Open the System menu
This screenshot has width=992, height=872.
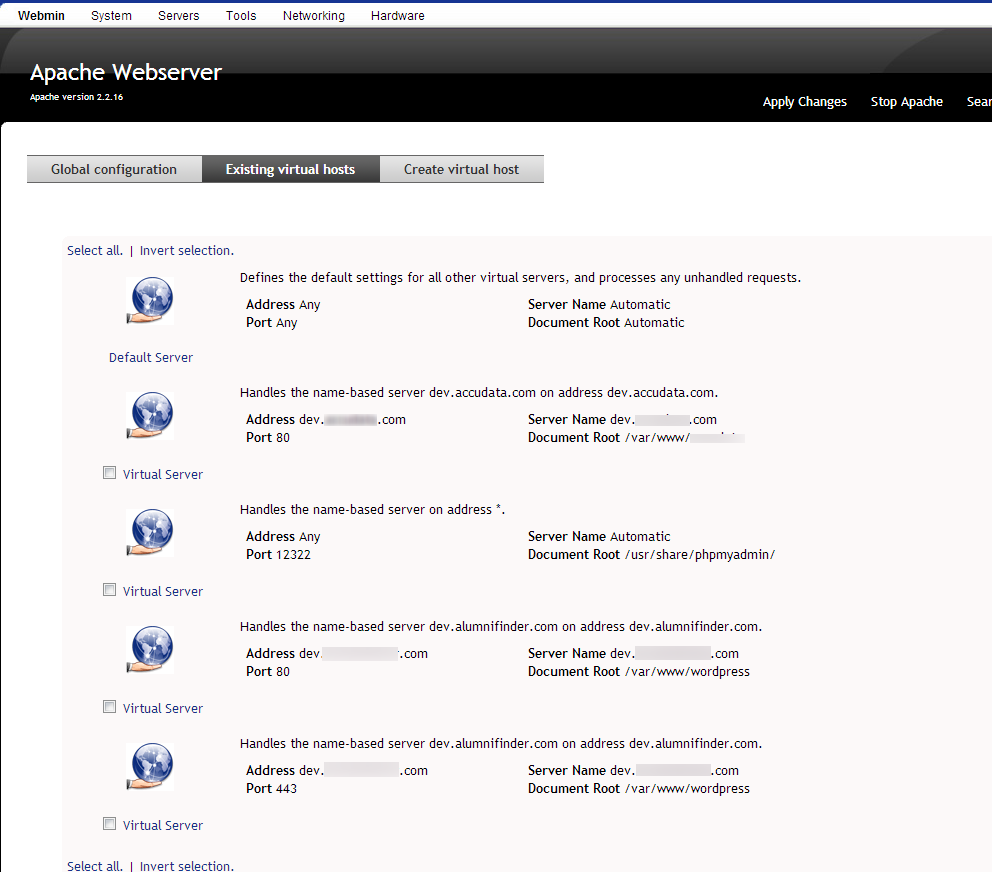(x=111, y=16)
